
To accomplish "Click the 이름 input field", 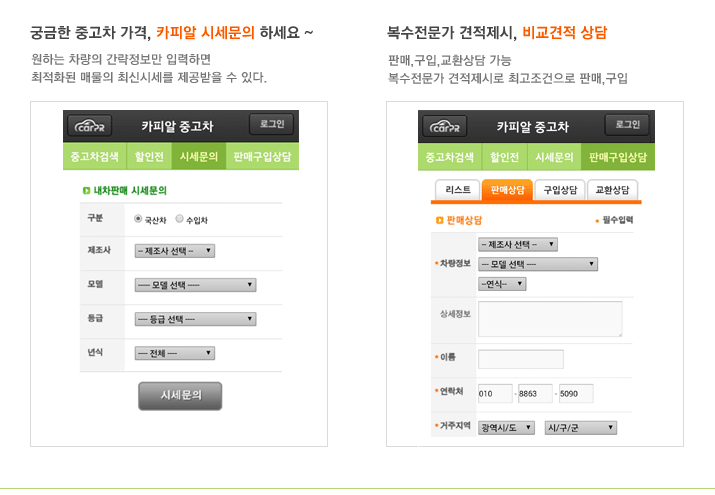I will [520, 359].
